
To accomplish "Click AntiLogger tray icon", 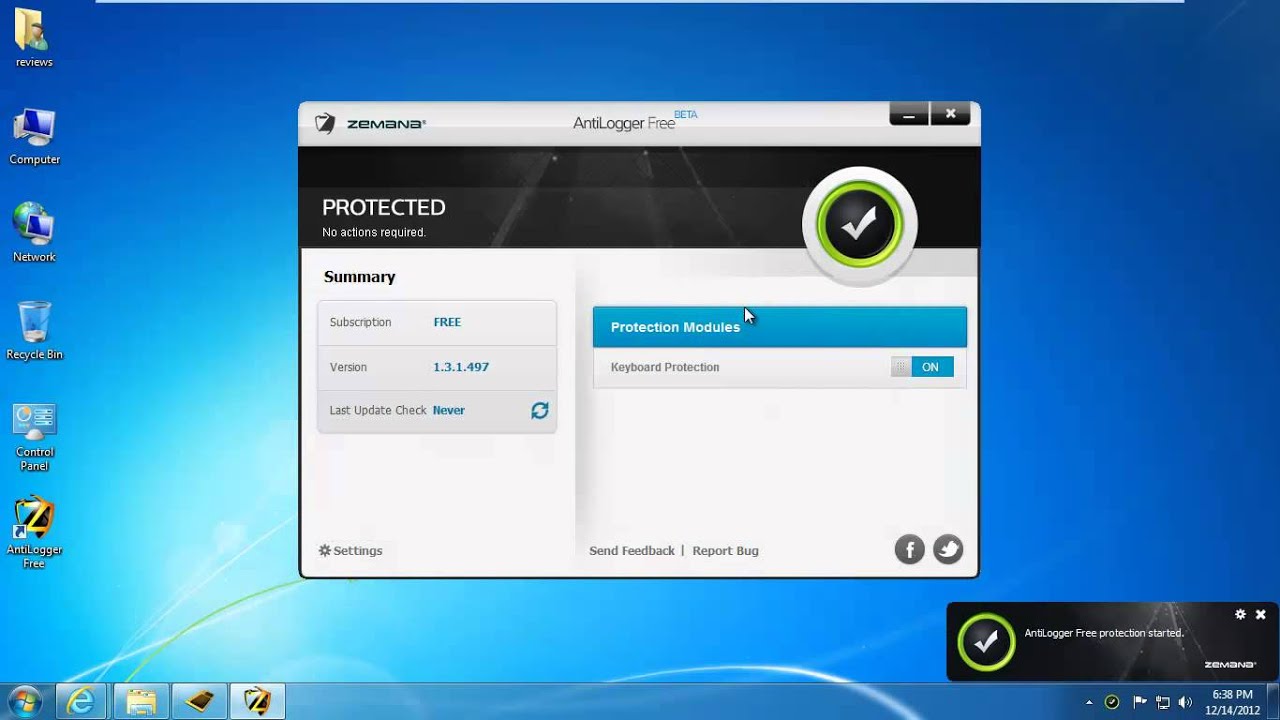I will 1112,702.
